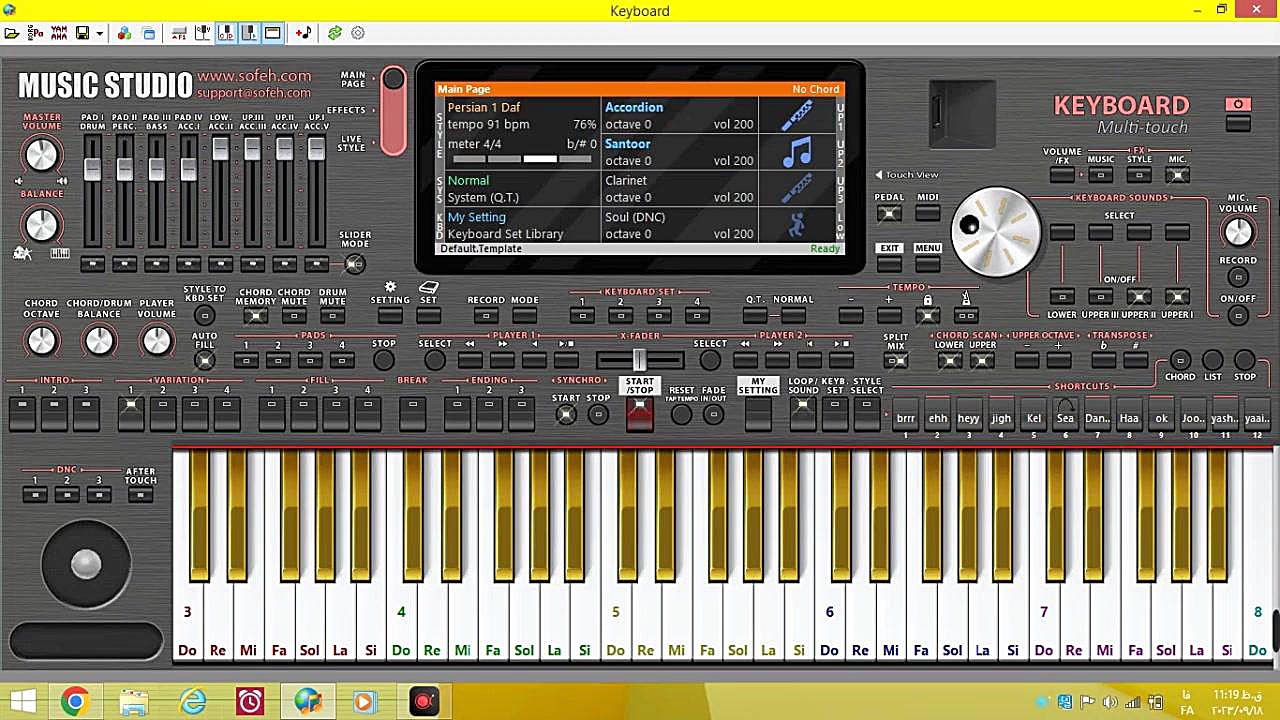This screenshot has width=1280, height=720.
Task: Click the Player 1 rewind button
Action: (470, 360)
